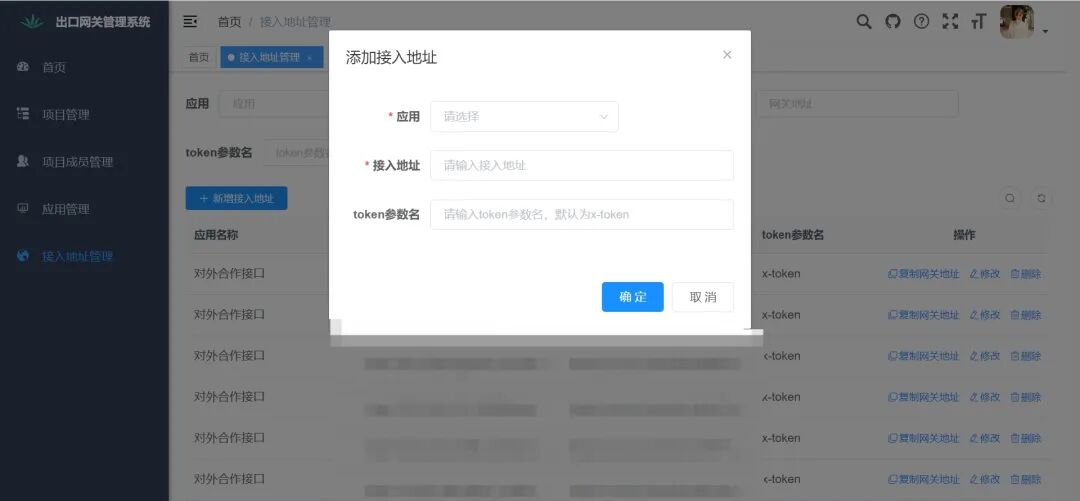
Task: Go to 首页 in sidebar
Action: pos(54,68)
